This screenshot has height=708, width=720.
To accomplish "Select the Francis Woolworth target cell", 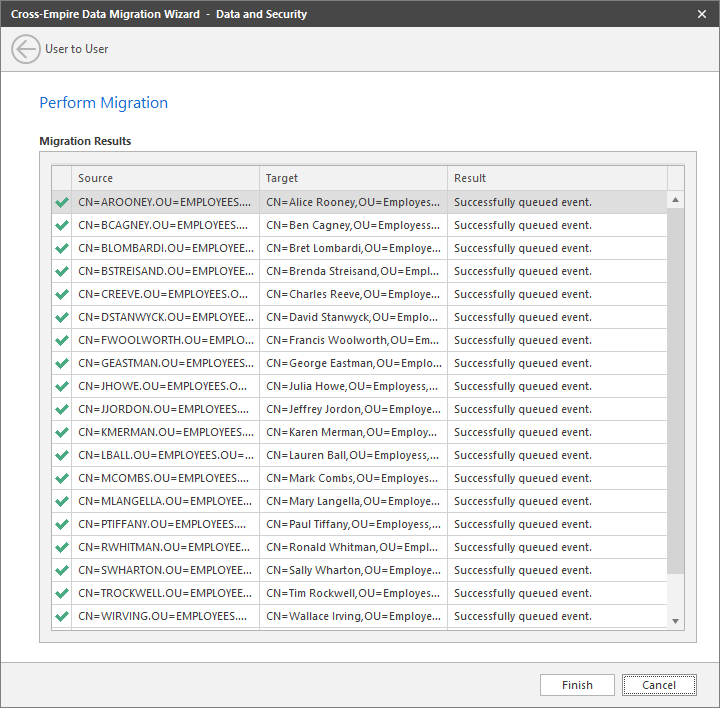I will [x=353, y=340].
